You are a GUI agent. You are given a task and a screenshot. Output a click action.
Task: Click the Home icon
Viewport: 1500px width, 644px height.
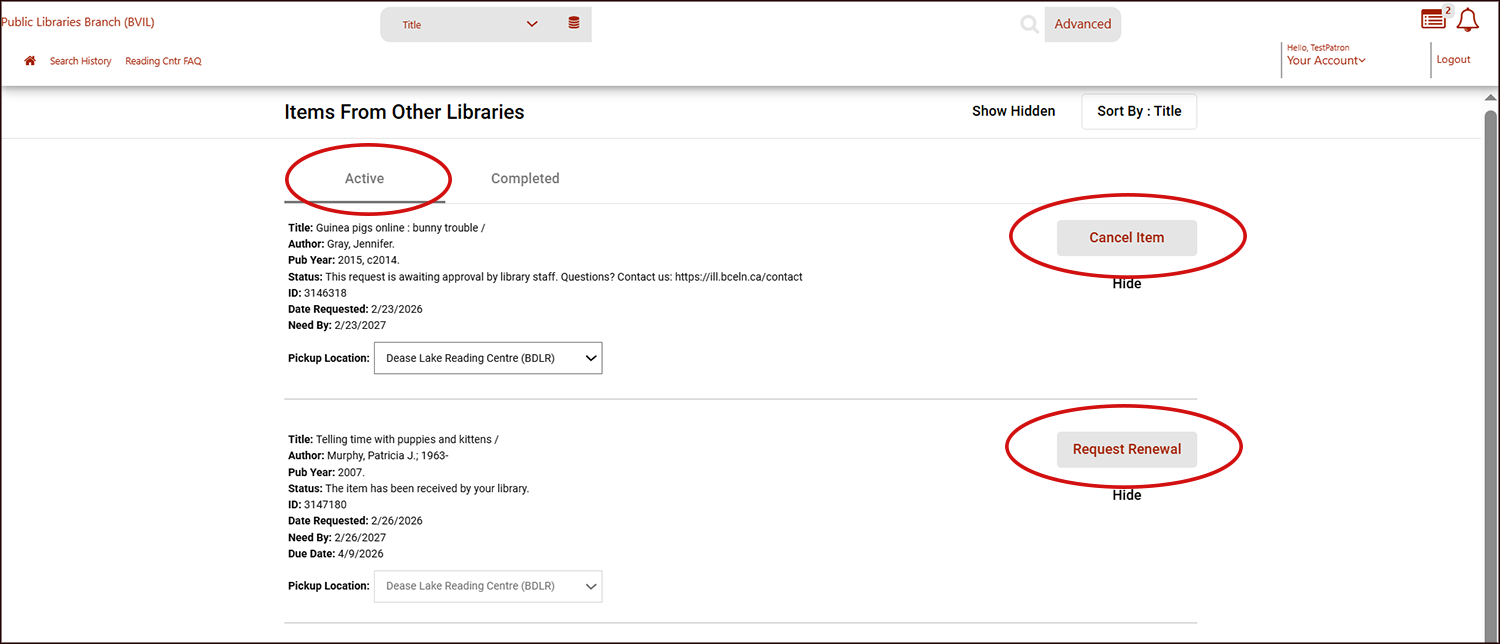click(30, 61)
